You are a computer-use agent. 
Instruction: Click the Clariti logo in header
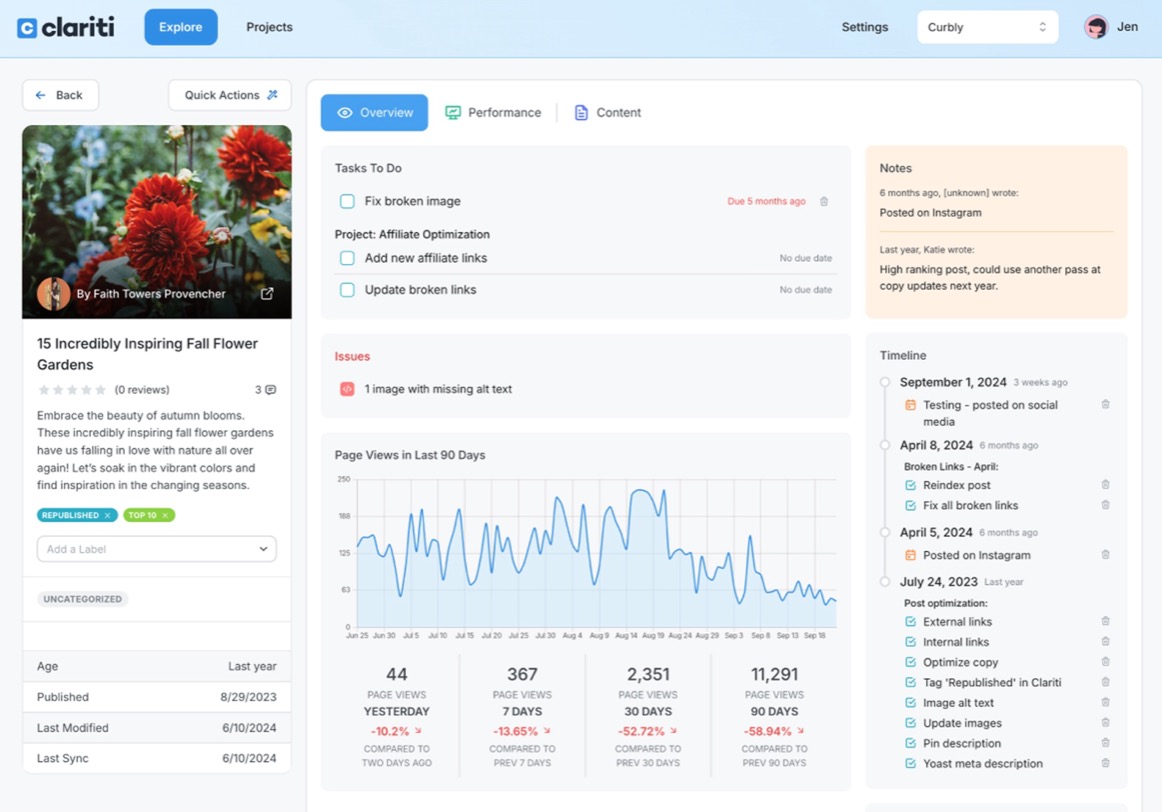click(x=66, y=27)
